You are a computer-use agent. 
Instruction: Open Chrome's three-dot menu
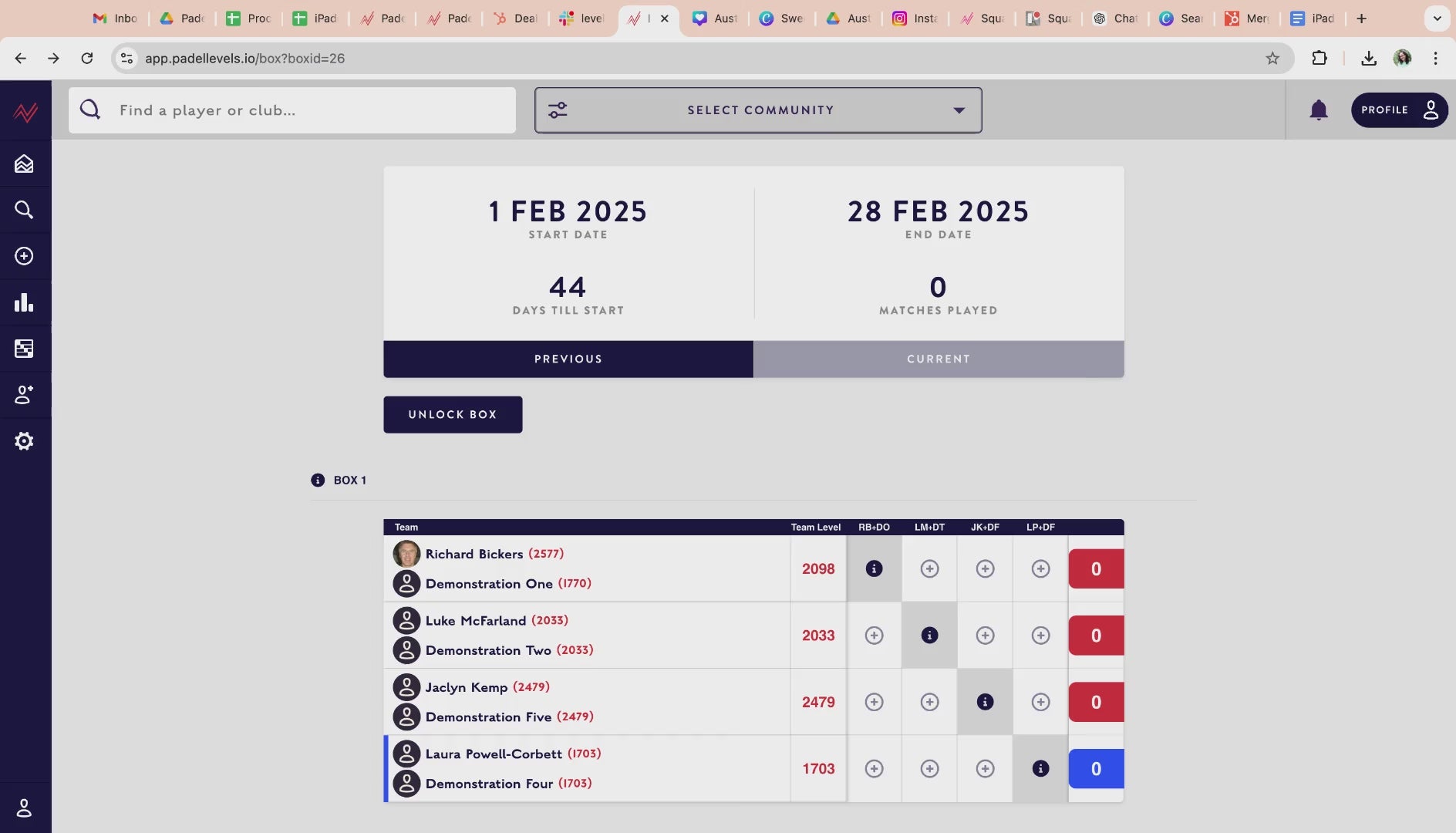1435,59
